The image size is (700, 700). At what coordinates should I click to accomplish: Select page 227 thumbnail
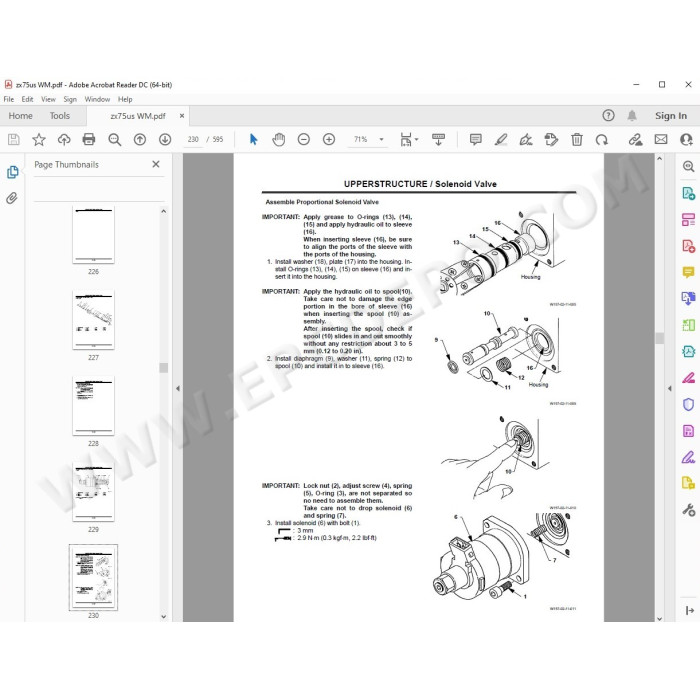(93, 320)
